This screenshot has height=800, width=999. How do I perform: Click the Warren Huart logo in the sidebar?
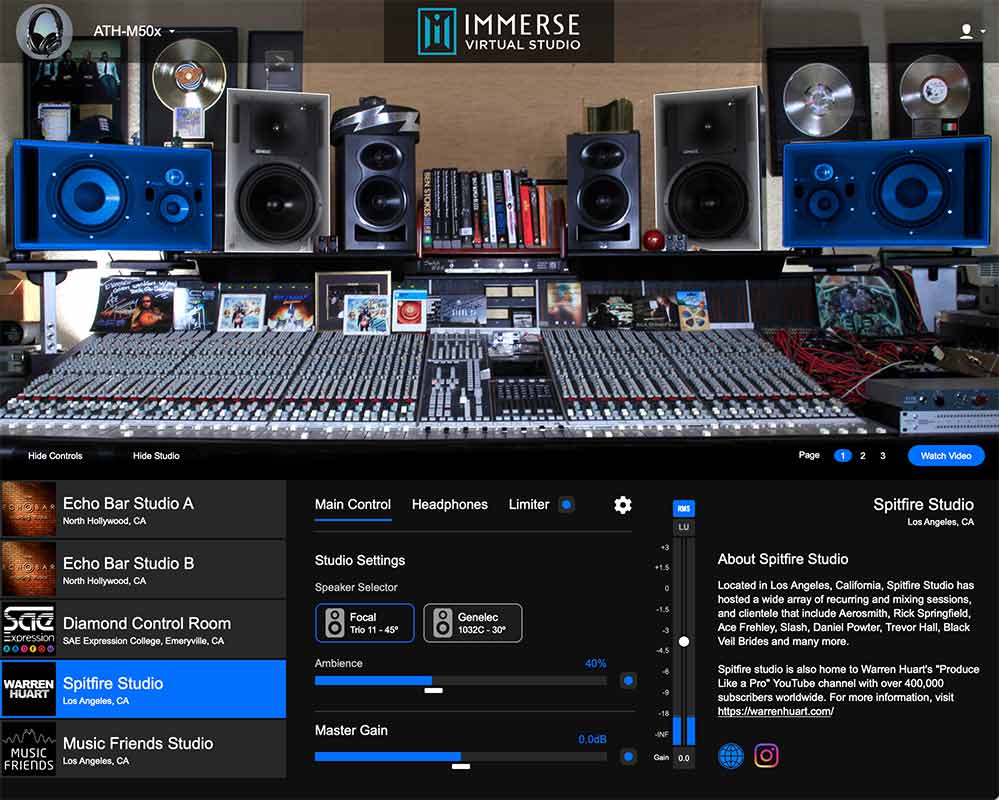[x=29, y=689]
